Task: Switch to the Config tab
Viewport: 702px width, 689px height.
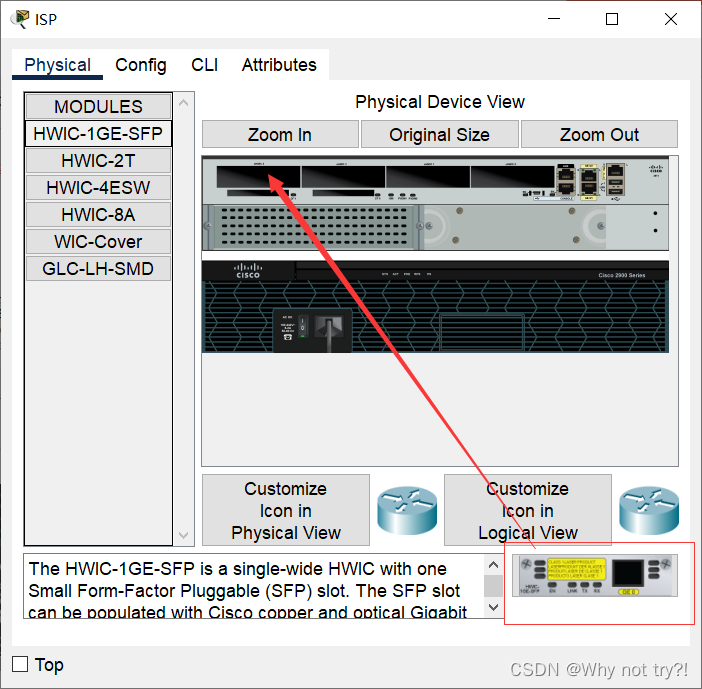Action: tap(141, 65)
